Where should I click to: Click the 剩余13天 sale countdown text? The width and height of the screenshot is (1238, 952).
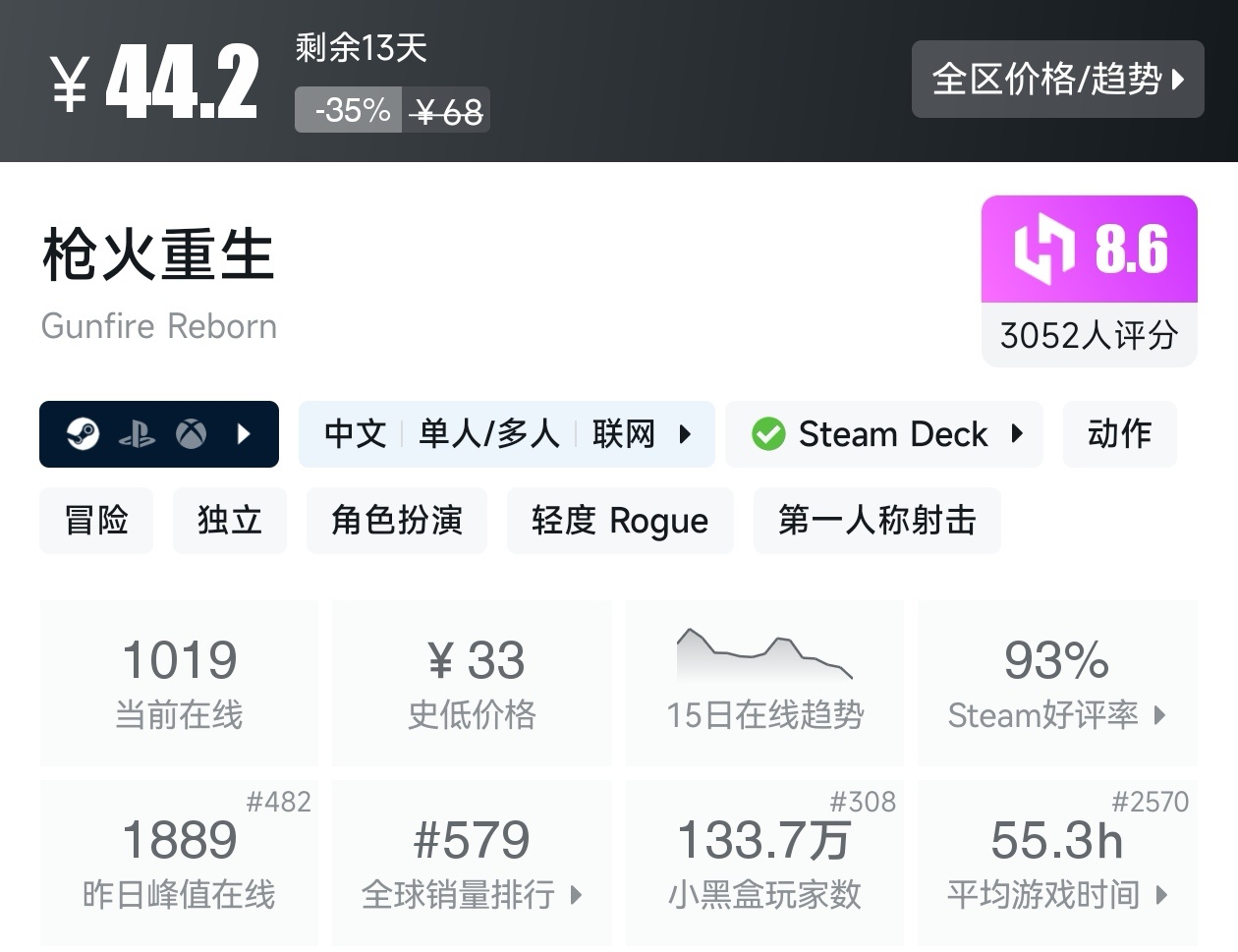point(361,47)
